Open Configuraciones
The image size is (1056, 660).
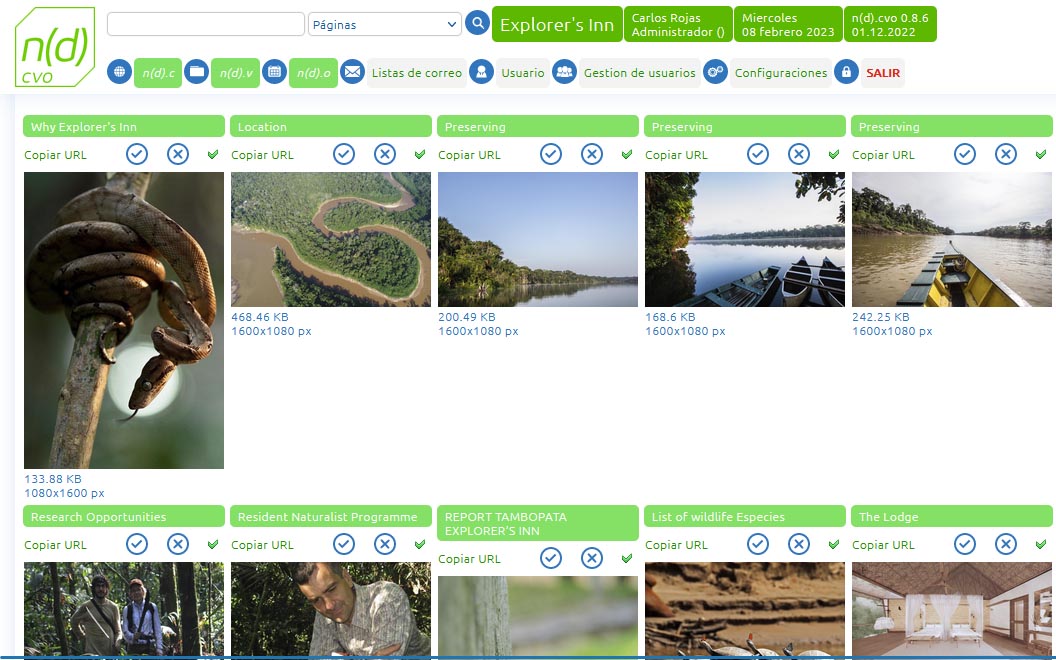click(781, 73)
